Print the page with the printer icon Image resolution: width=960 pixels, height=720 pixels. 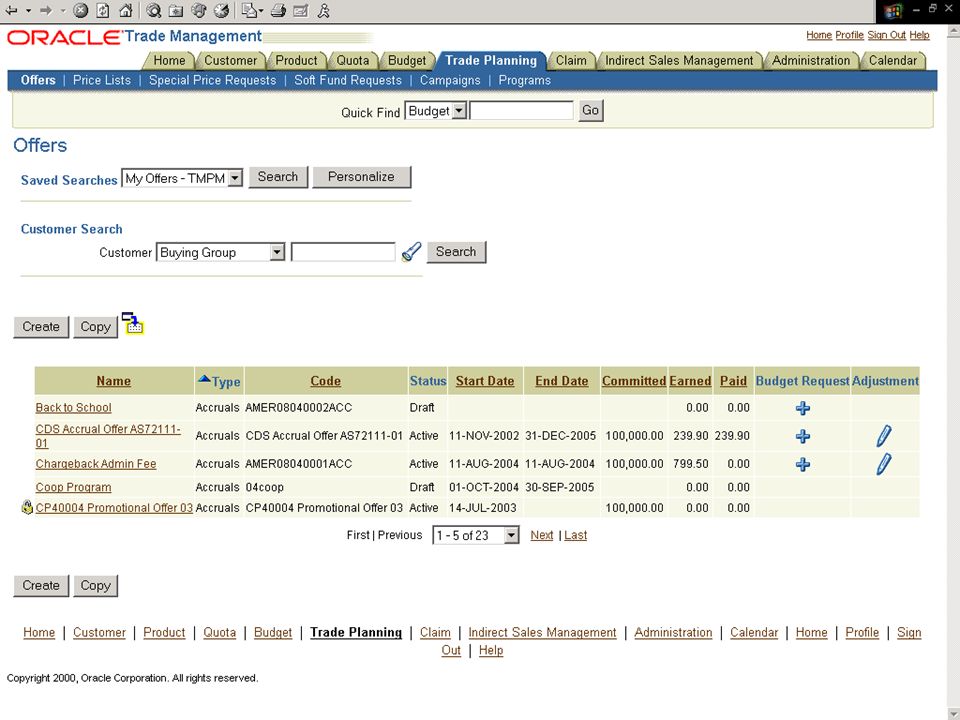pyautogui.click(x=278, y=10)
